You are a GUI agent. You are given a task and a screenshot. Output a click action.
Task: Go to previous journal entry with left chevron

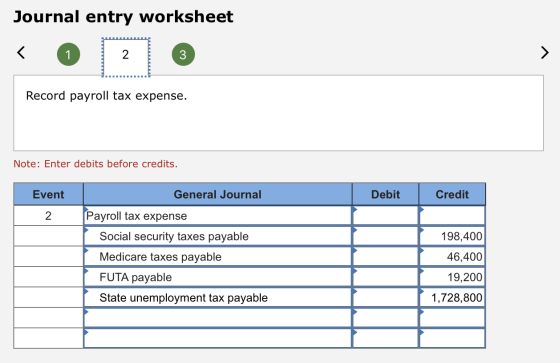(21, 53)
